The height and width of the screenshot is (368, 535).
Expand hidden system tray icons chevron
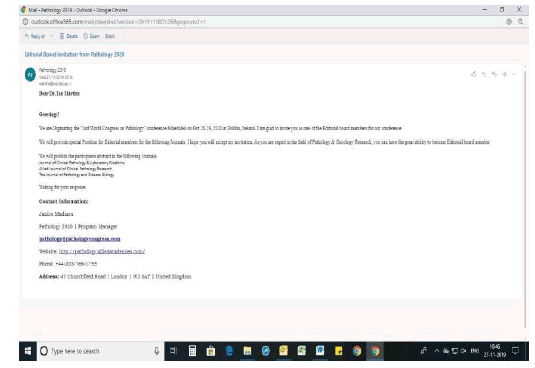(x=437, y=351)
